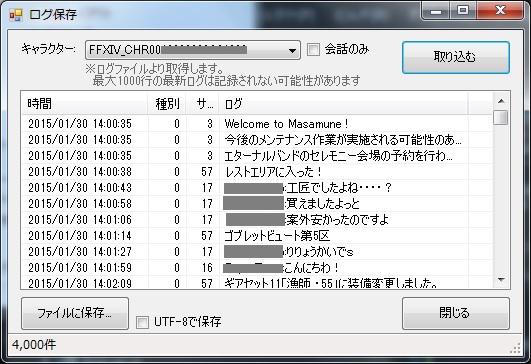
Task: Click the ログ column header
Action: pos(343,104)
